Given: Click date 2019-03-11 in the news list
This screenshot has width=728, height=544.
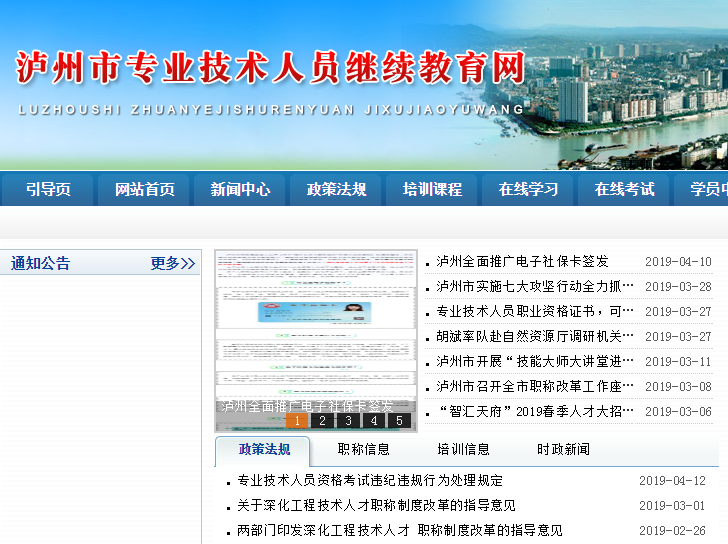Looking at the screenshot, I should [678, 362].
